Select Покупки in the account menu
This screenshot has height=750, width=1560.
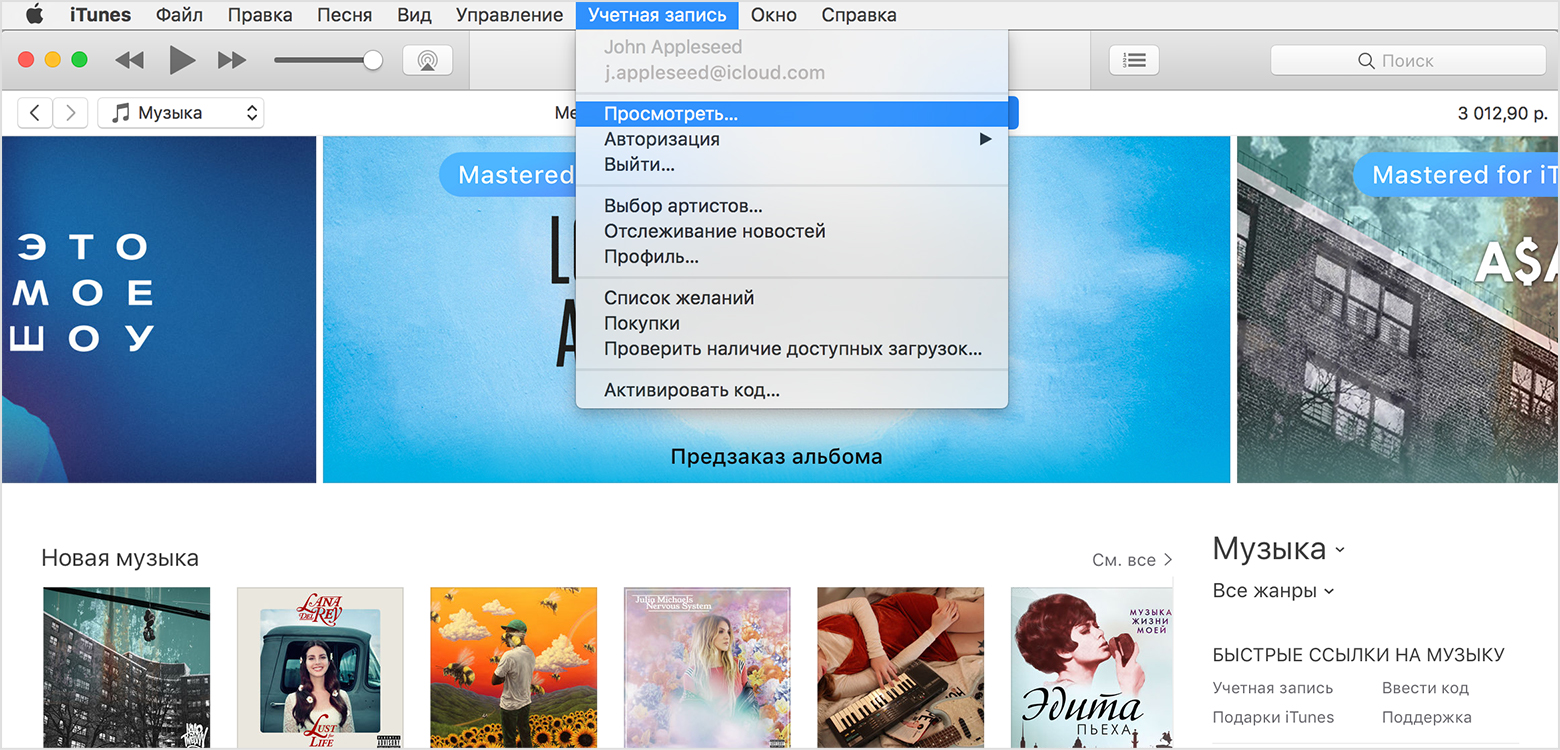click(x=792, y=323)
